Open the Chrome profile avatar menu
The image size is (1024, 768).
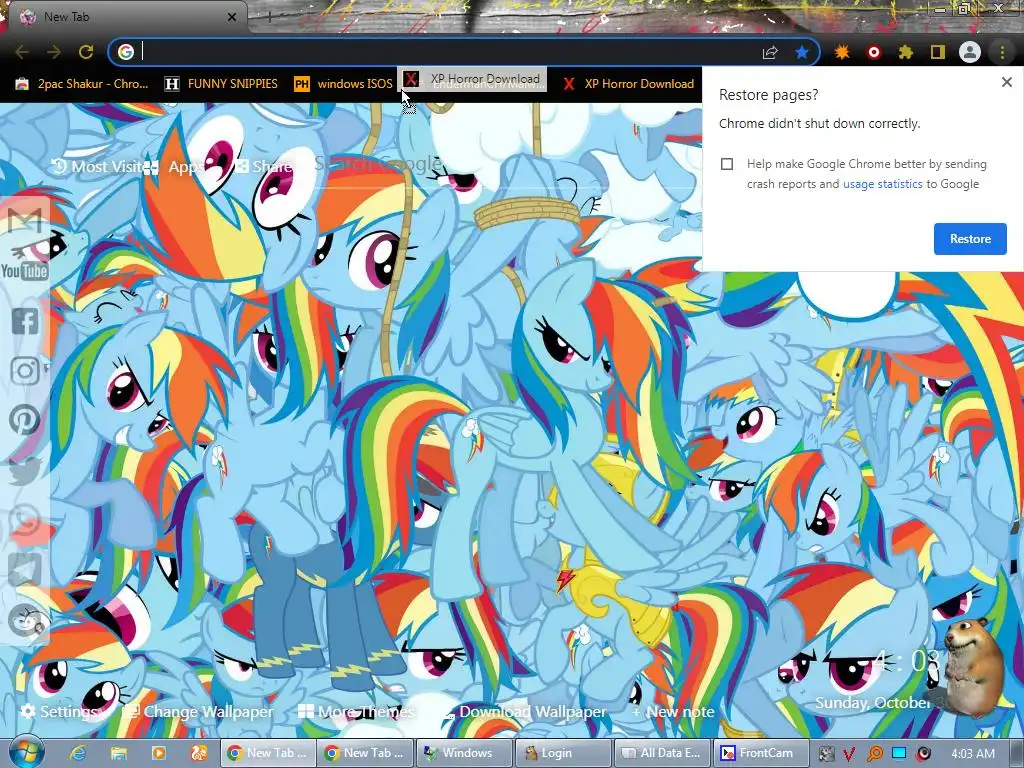pos(970,52)
